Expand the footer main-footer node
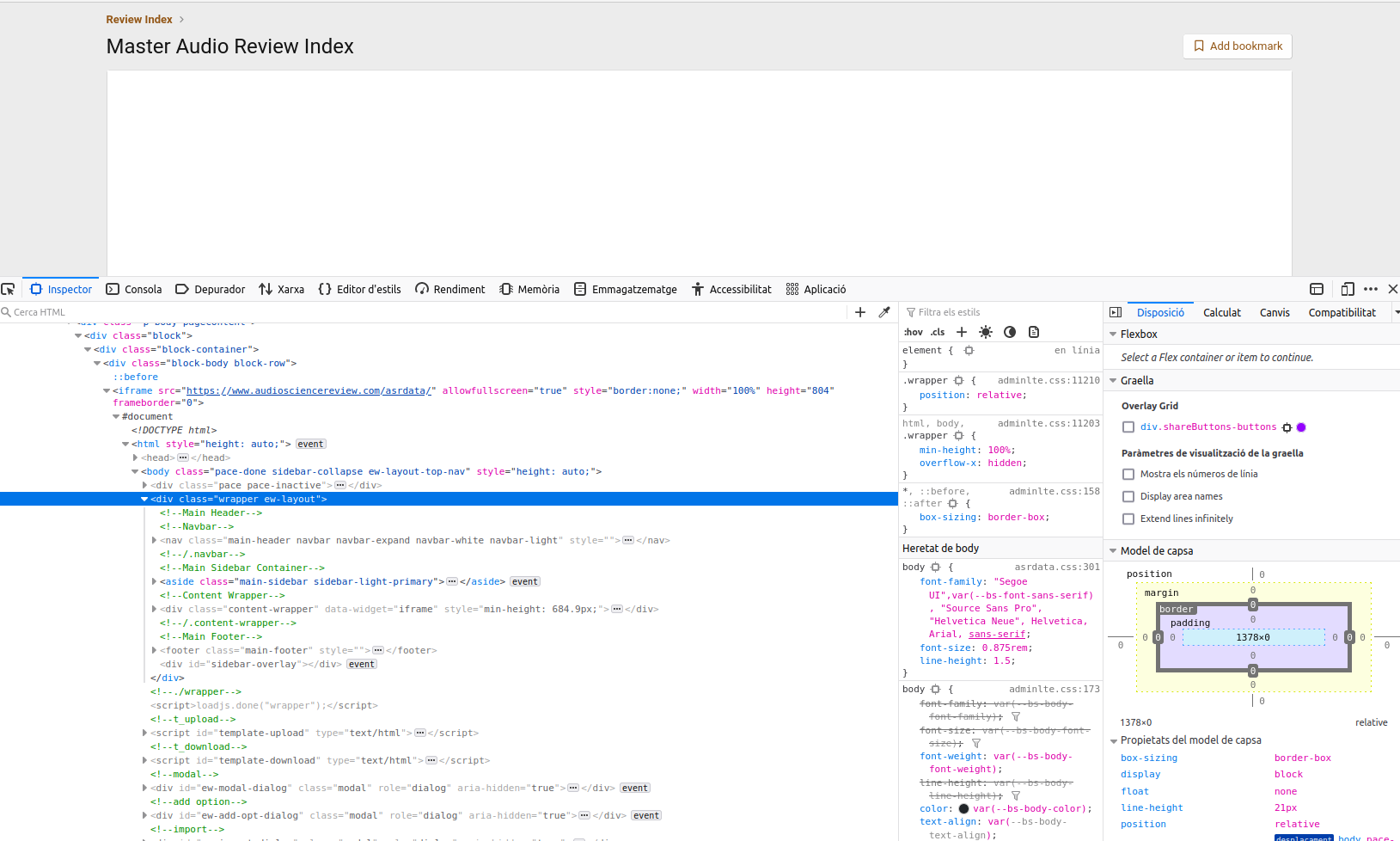This screenshot has height=841, width=1400. point(154,650)
